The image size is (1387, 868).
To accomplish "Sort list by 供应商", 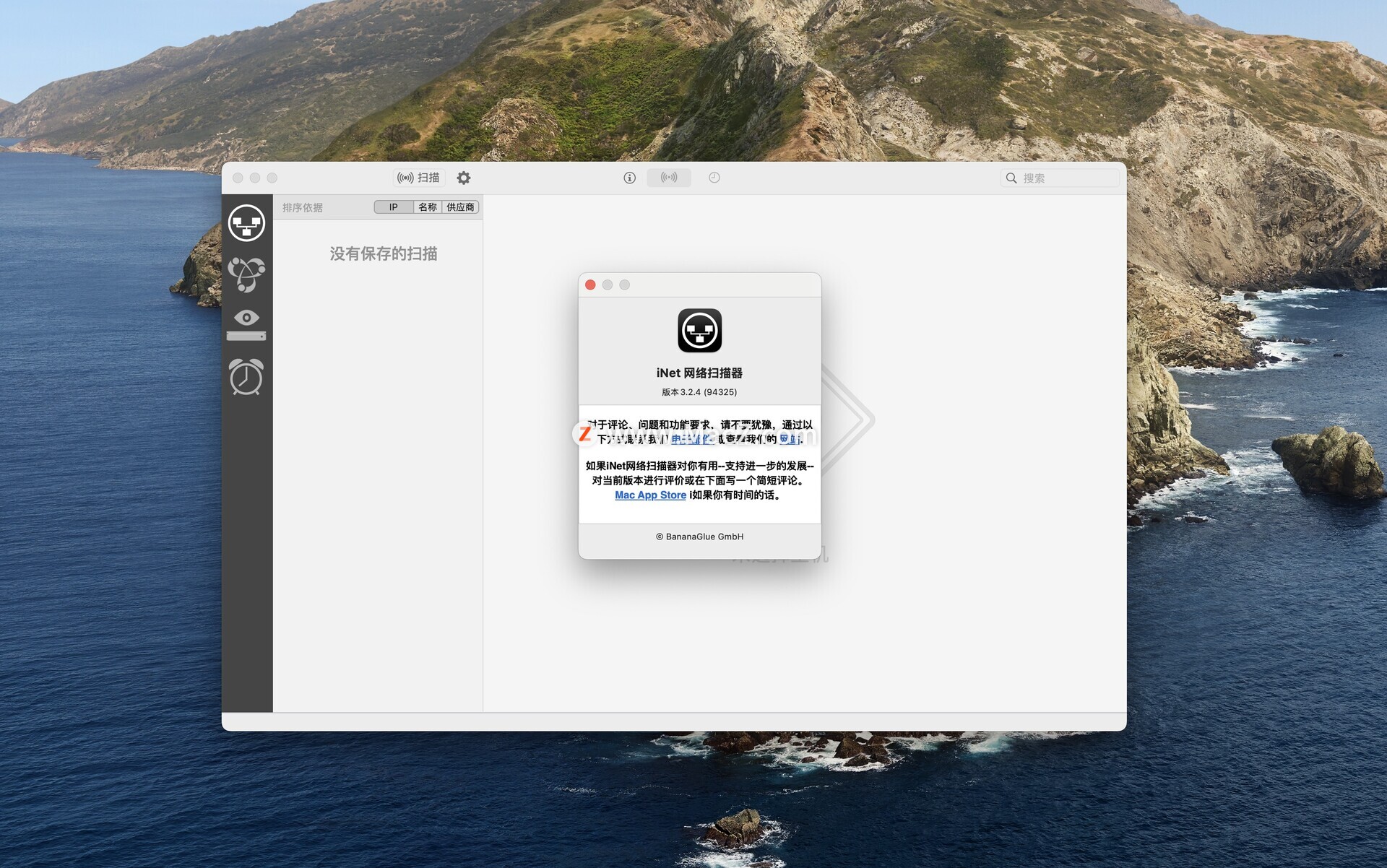I will tap(460, 207).
